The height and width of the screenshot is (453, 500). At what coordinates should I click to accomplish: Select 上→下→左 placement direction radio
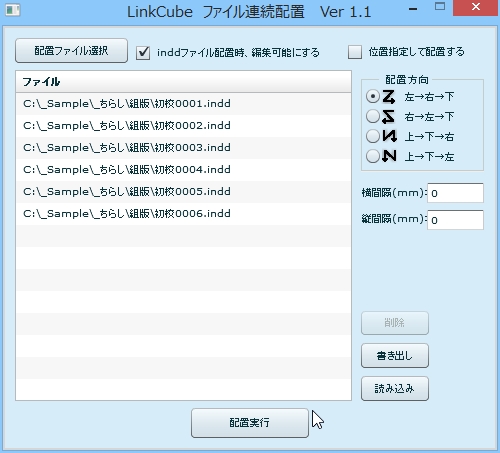(373, 156)
